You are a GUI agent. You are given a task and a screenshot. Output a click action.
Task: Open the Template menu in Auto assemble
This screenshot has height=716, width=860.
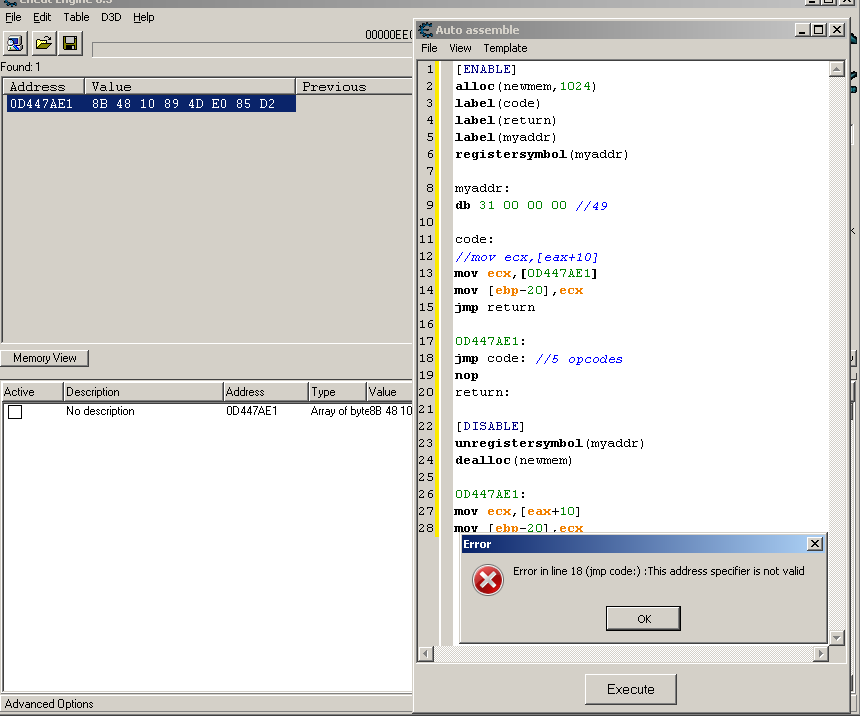click(x=505, y=48)
